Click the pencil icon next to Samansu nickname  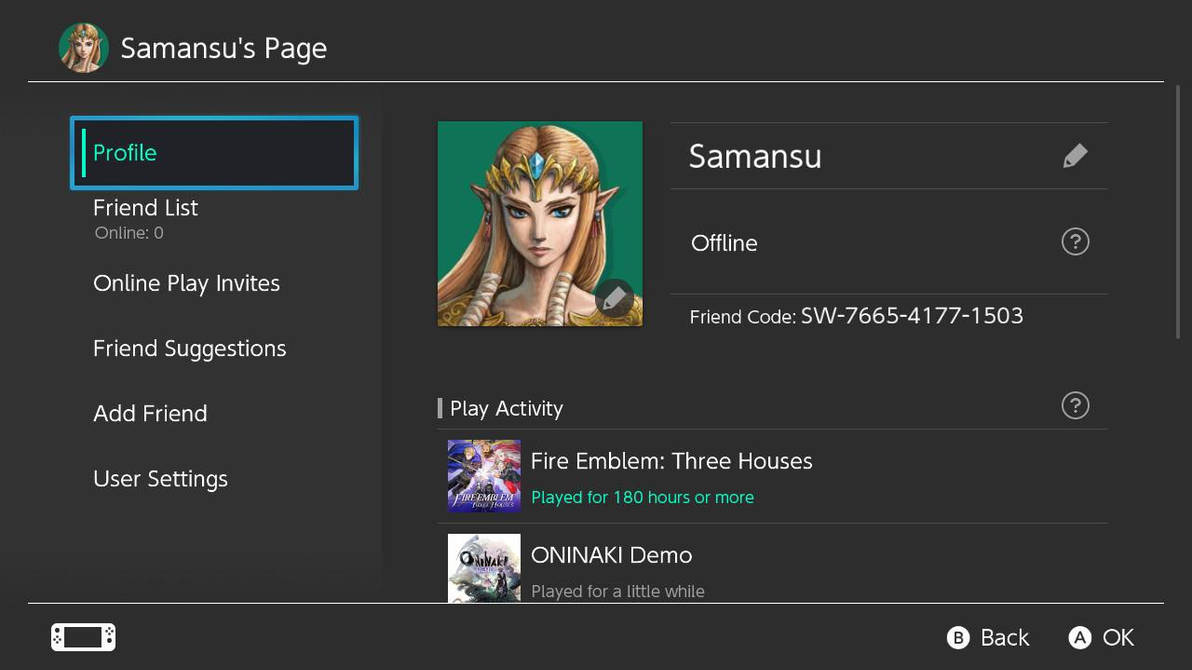(1075, 156)
